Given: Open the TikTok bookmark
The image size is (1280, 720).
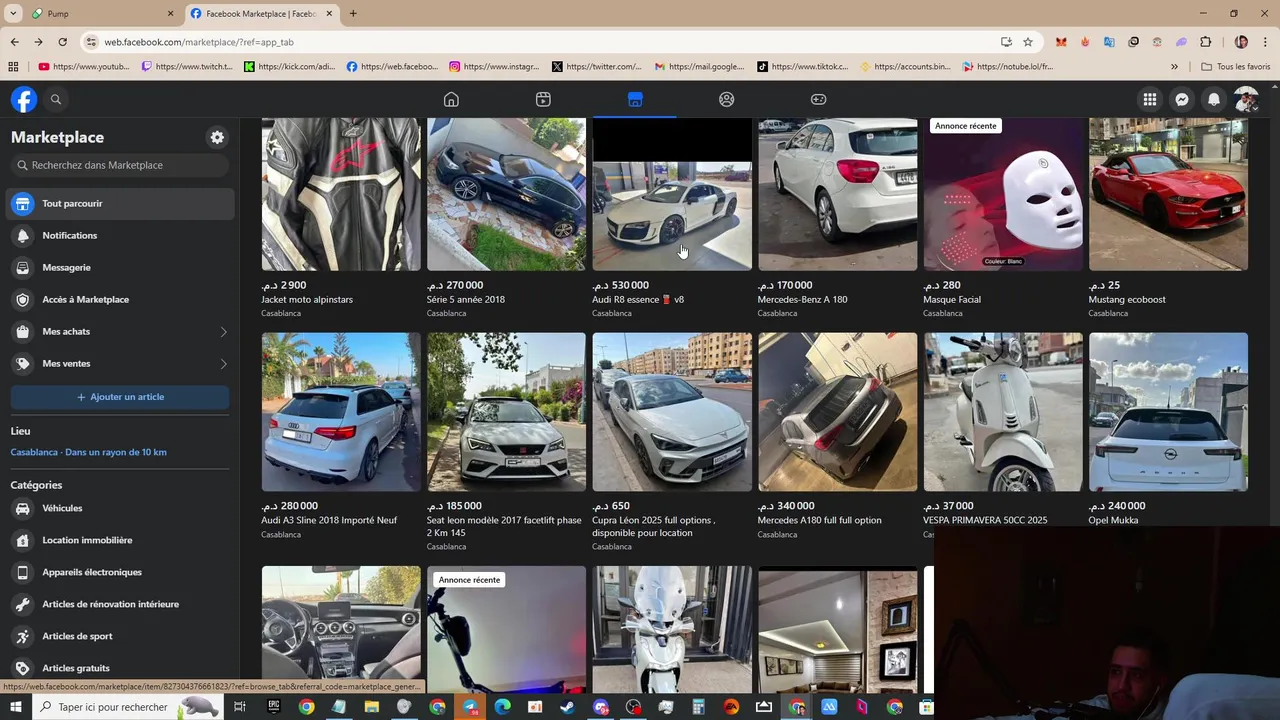Looking at the screenshot, I should click(803, 67).
